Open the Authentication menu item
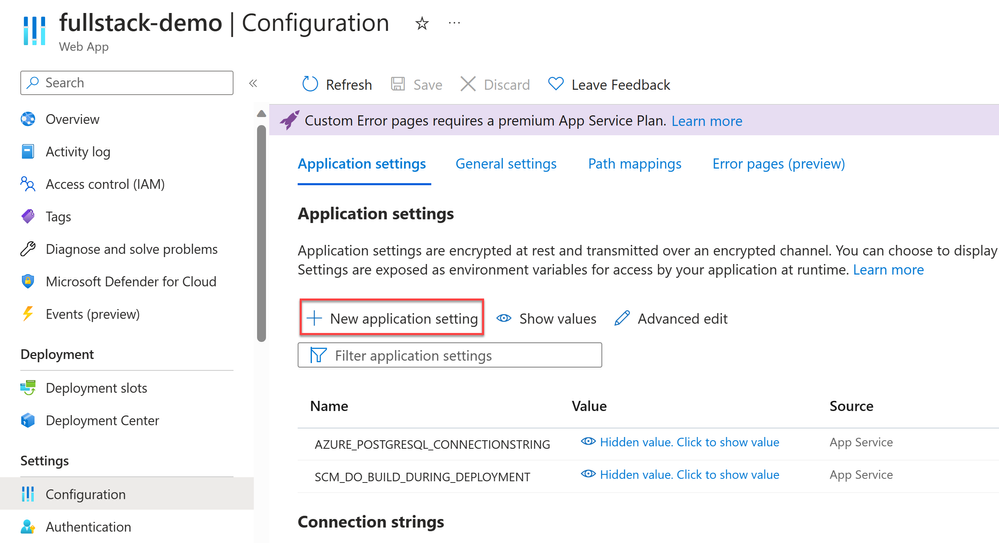 click(89, 527)
